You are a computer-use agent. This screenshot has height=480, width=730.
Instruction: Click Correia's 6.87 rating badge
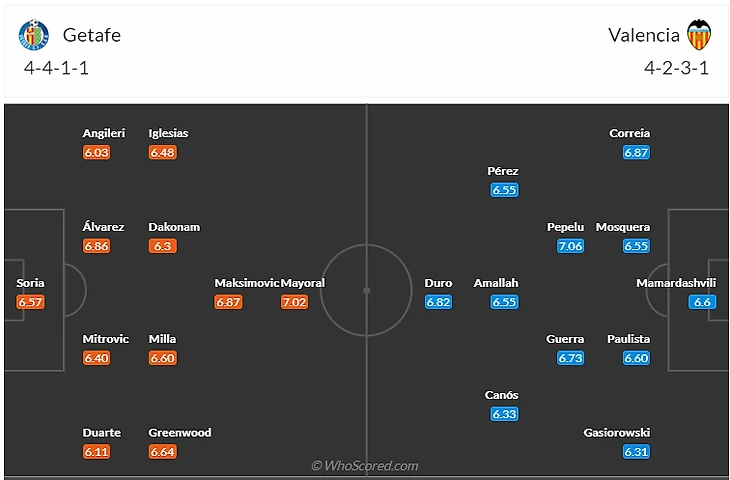pyautogui.click(x=636, y=152)
